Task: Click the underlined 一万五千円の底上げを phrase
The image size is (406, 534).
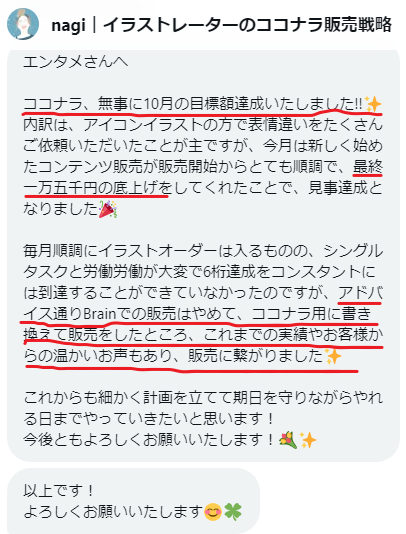Action: (96, 188)
